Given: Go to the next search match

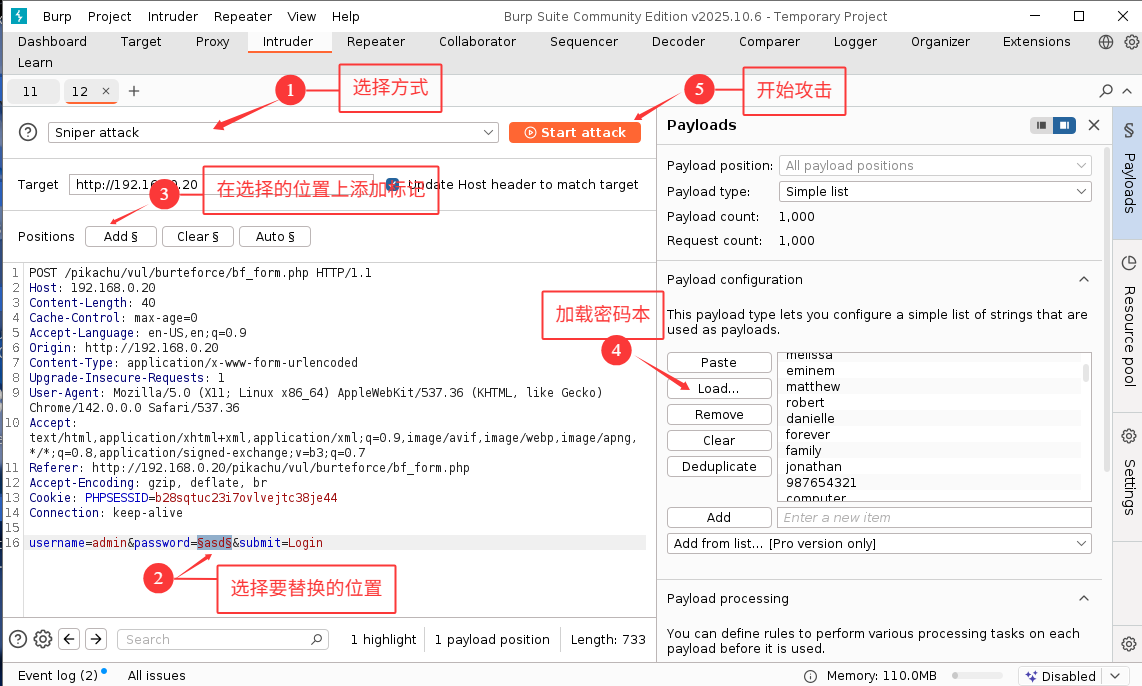Looking at the screenshot, I should 96,639.
